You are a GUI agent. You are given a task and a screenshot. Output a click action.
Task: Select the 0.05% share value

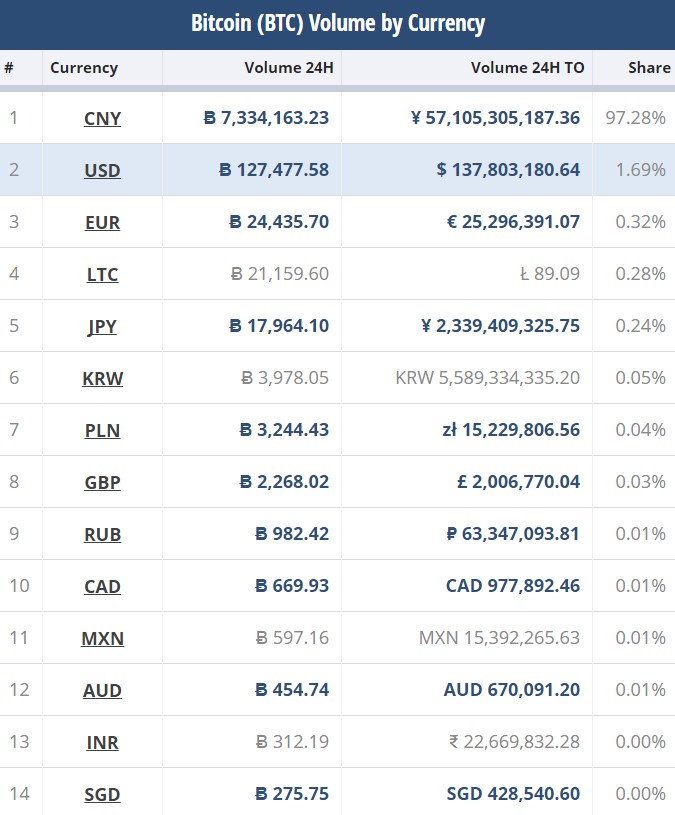[x=641, y=378]
